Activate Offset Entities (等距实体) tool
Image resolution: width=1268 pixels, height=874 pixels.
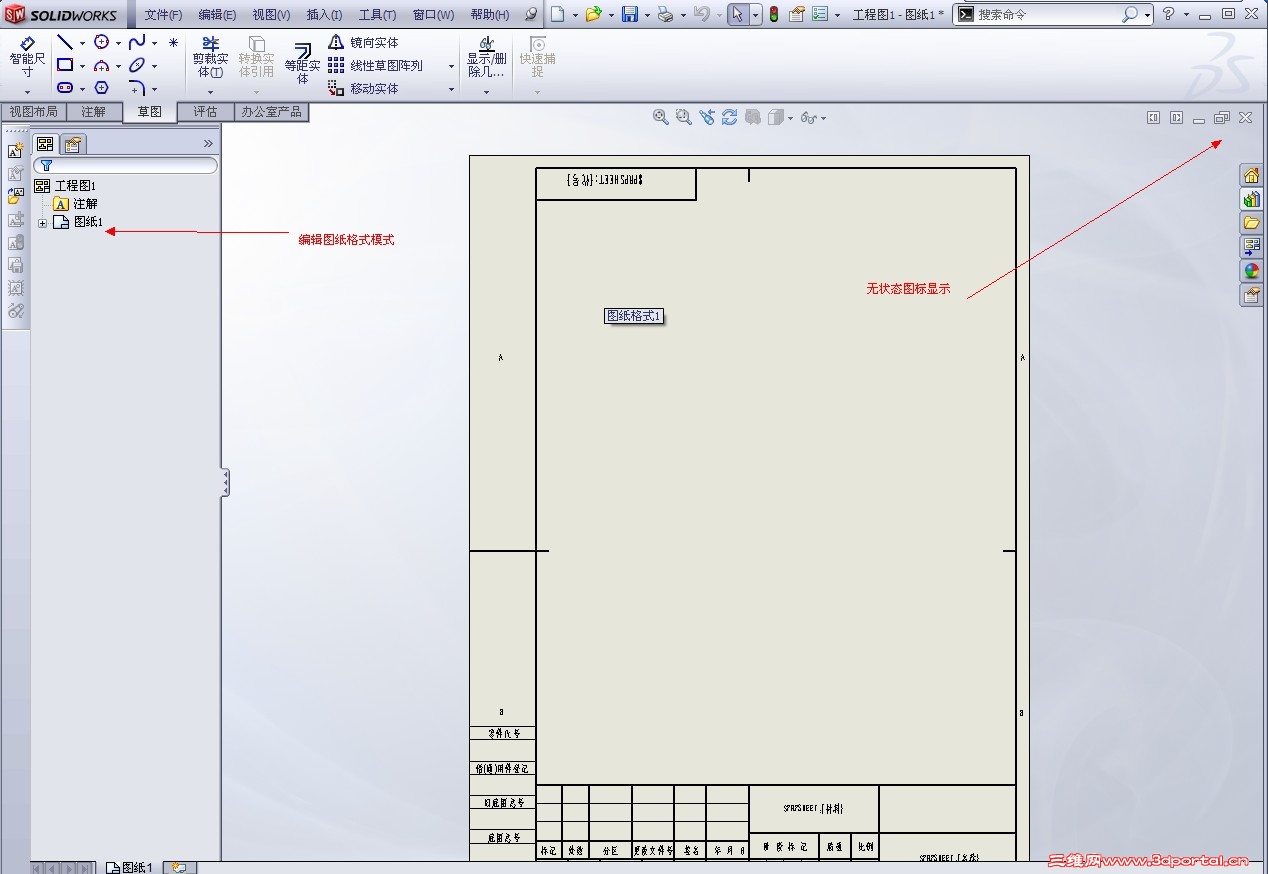[x=302, y=62]
